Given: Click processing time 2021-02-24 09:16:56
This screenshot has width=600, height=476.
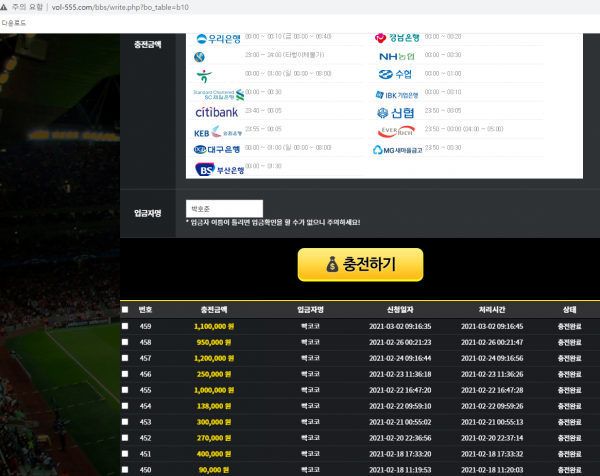Looking at the screenshot, I should tap(492, 359).
